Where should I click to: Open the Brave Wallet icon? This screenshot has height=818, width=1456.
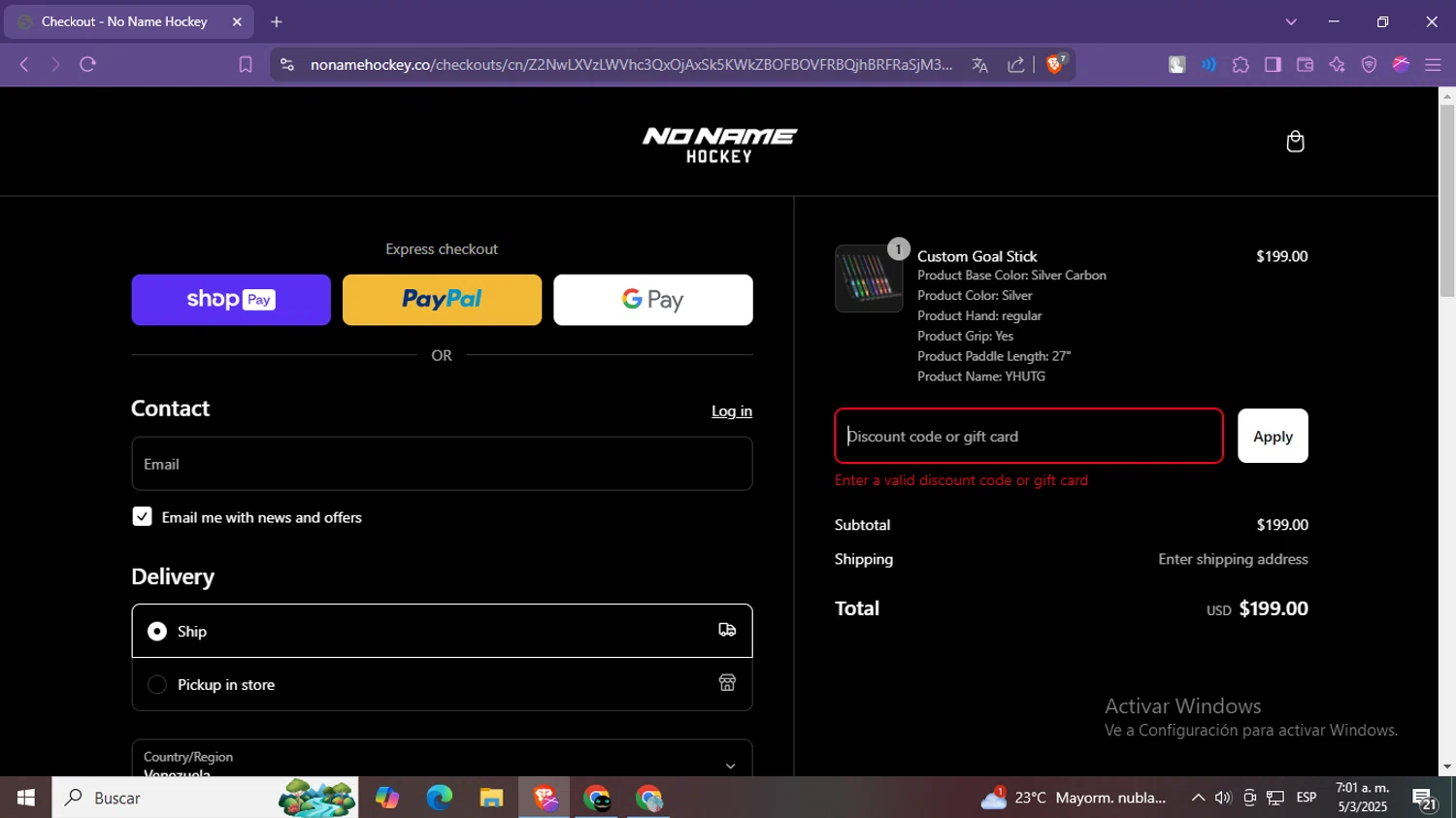(x=1305, y=65)
